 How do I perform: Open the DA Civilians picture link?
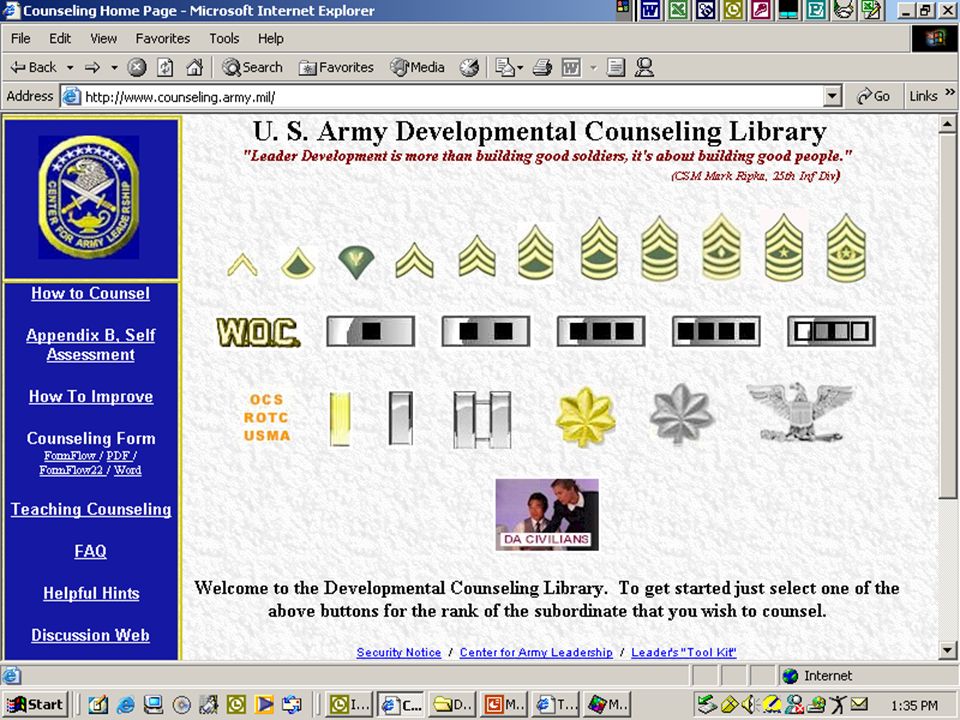pos(547,514)
